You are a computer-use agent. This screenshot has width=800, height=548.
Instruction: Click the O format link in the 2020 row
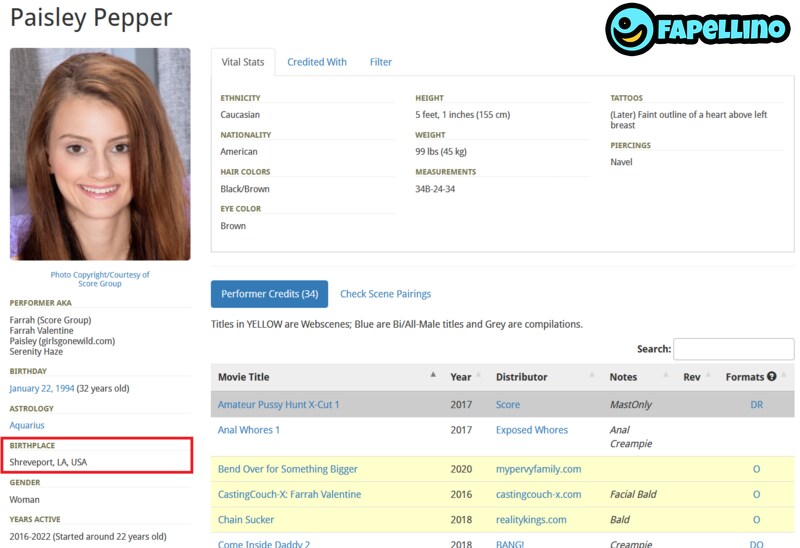[756, 469]
